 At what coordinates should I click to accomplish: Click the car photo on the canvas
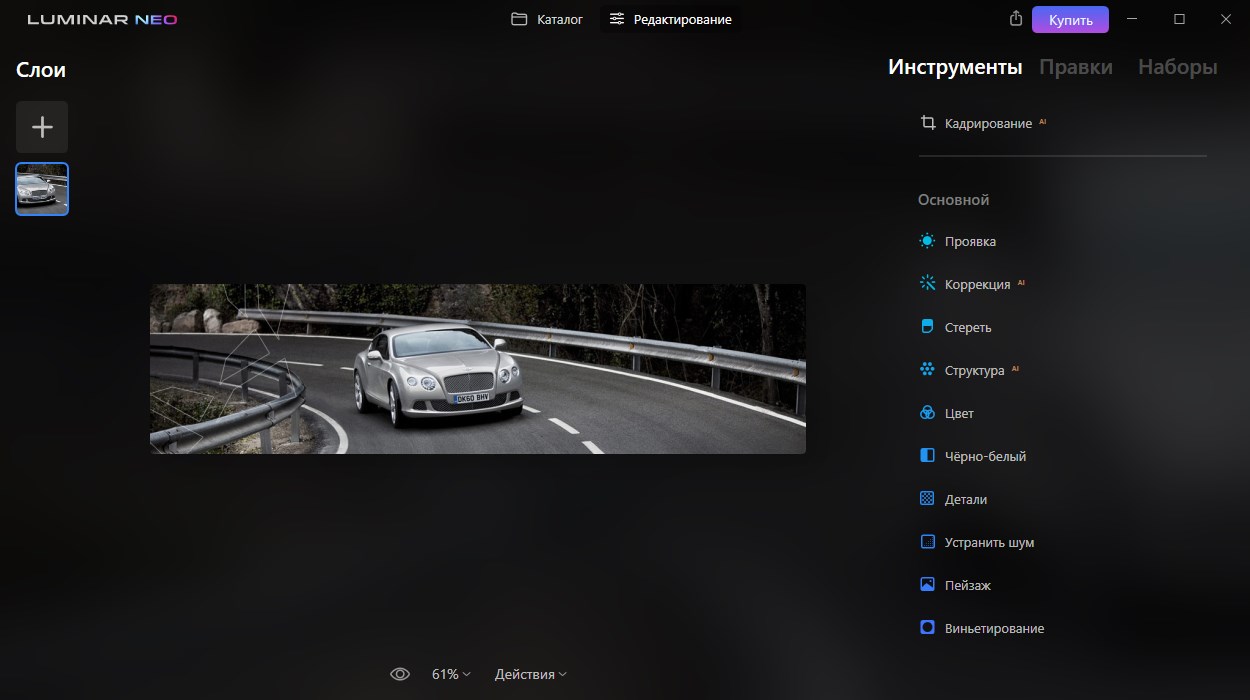[x=478, y=369]
